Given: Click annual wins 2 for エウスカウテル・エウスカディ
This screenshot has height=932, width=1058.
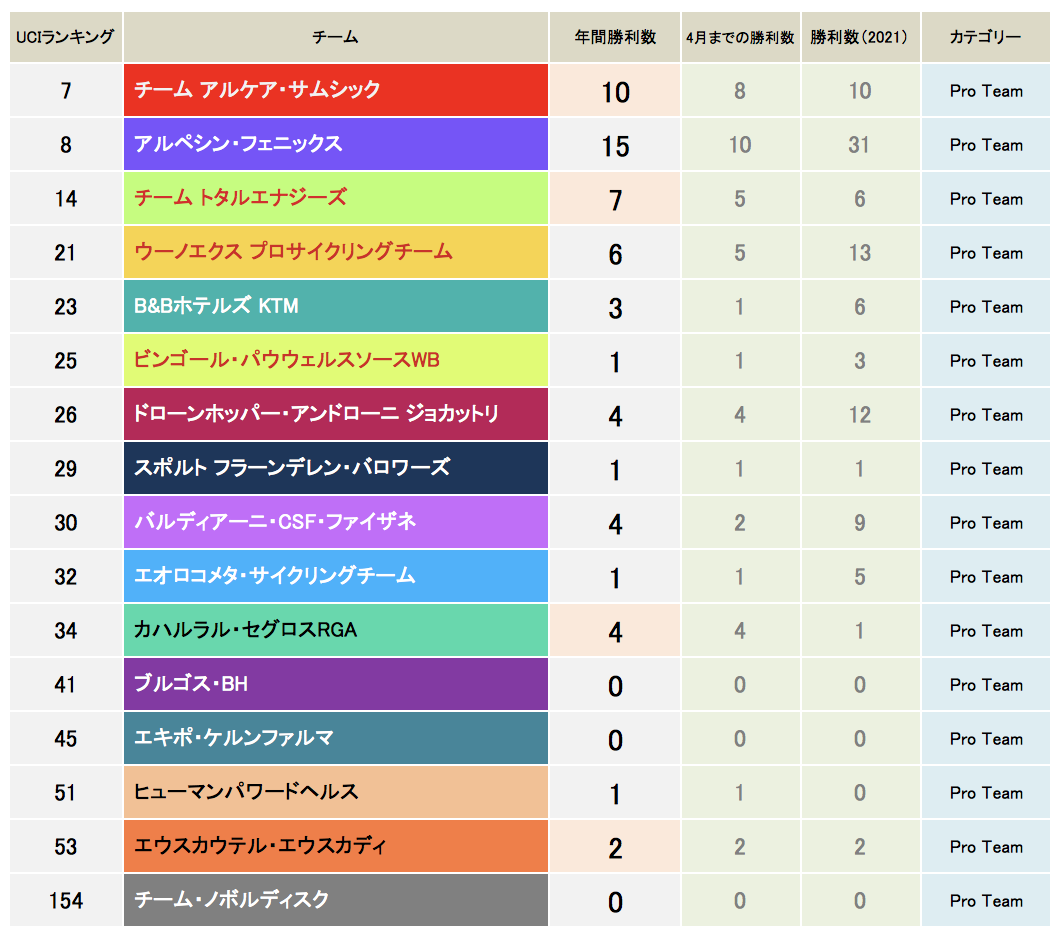Looking at the screenshot, I should (x=615, y=846).
